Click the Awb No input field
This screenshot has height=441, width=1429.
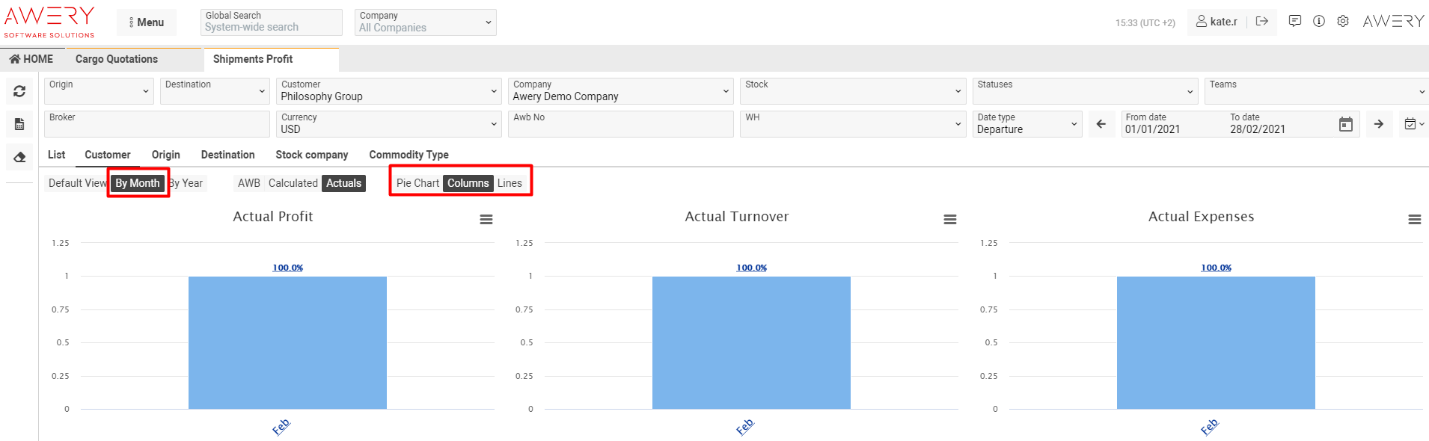coord(620,124)
